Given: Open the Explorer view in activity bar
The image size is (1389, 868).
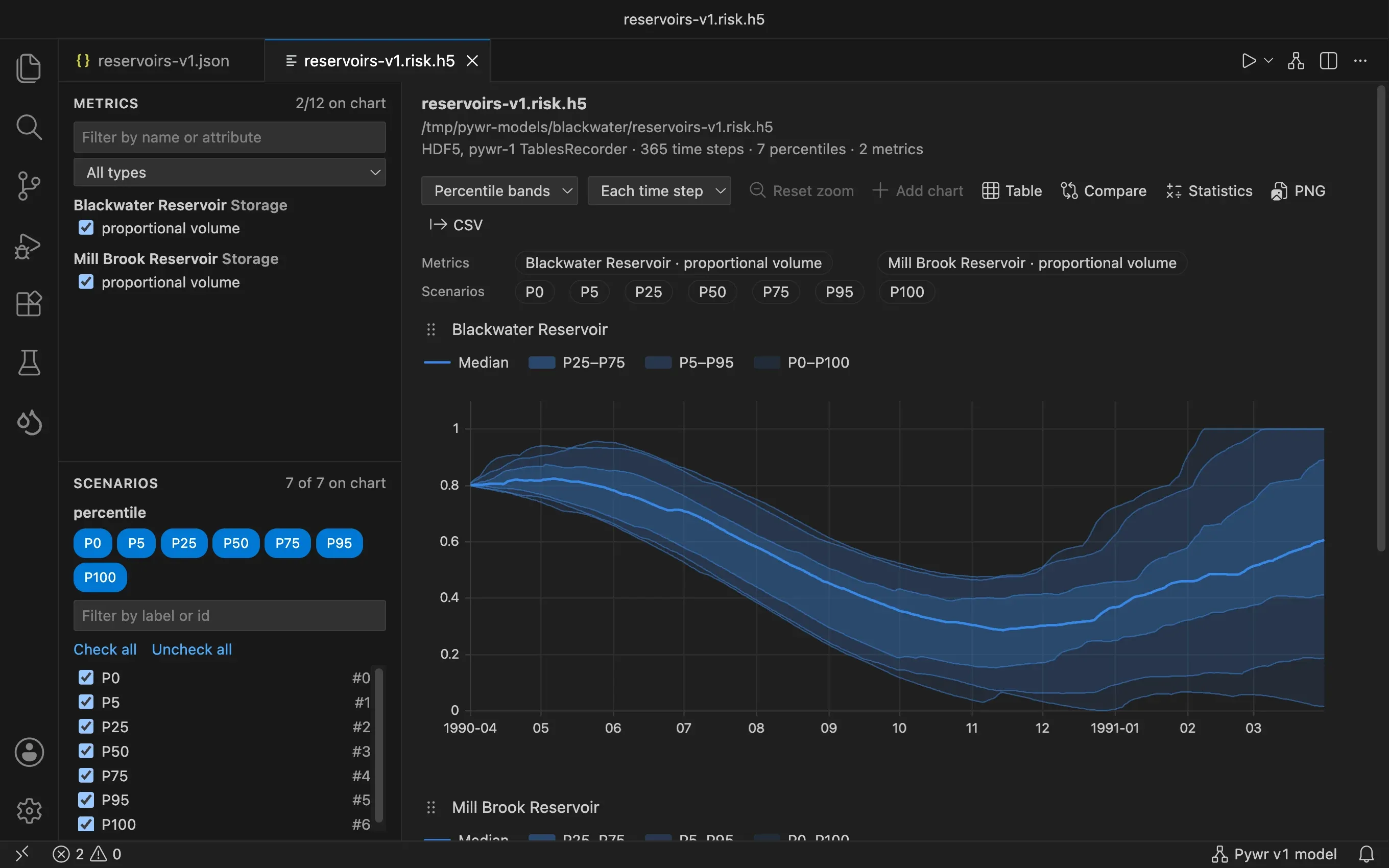Looking at the screenshot, I should pos(29,68).
